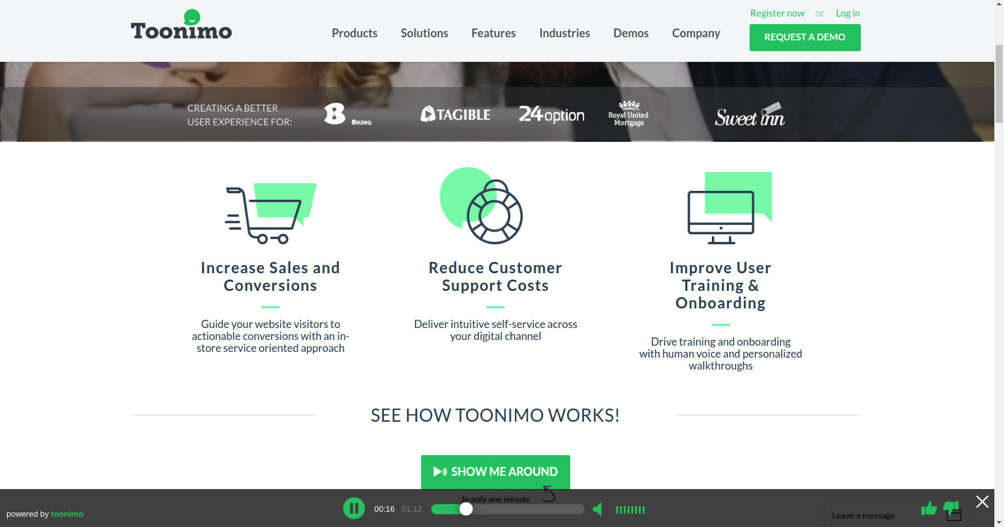Open the Industries menu
Viewport: 1004px width, 527px height.
[564, 33]
